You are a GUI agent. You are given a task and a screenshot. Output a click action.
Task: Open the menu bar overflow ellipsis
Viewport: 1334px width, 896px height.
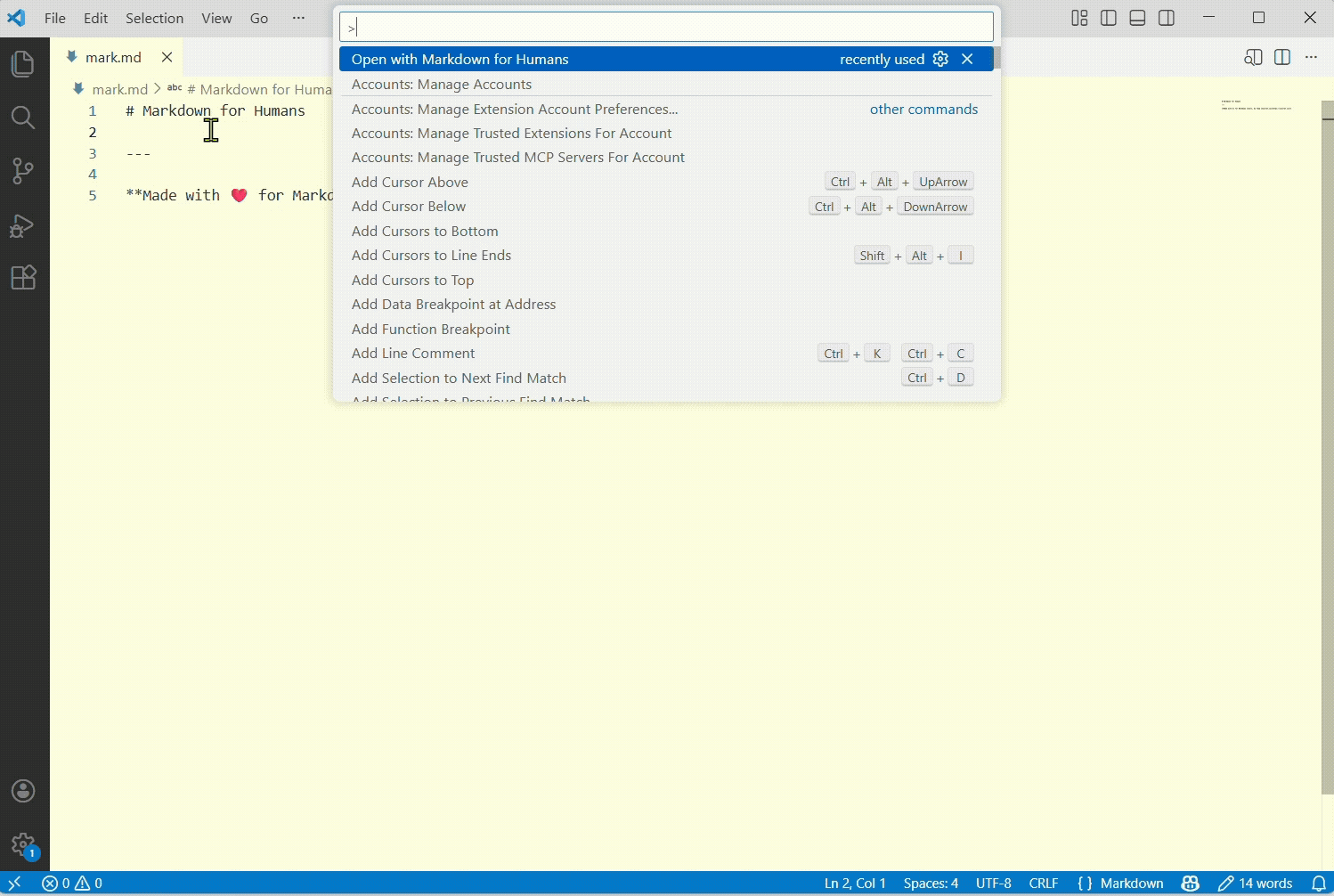point(298,18)
